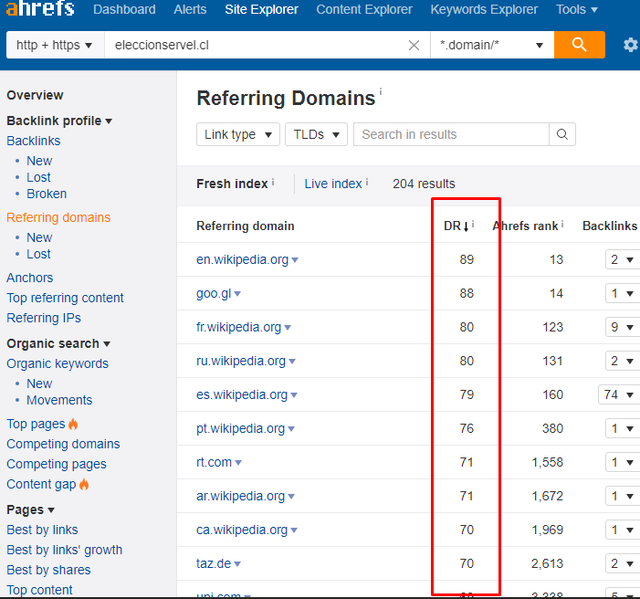
Task: Click the ahrefs logo
Action: coord(40,8)
